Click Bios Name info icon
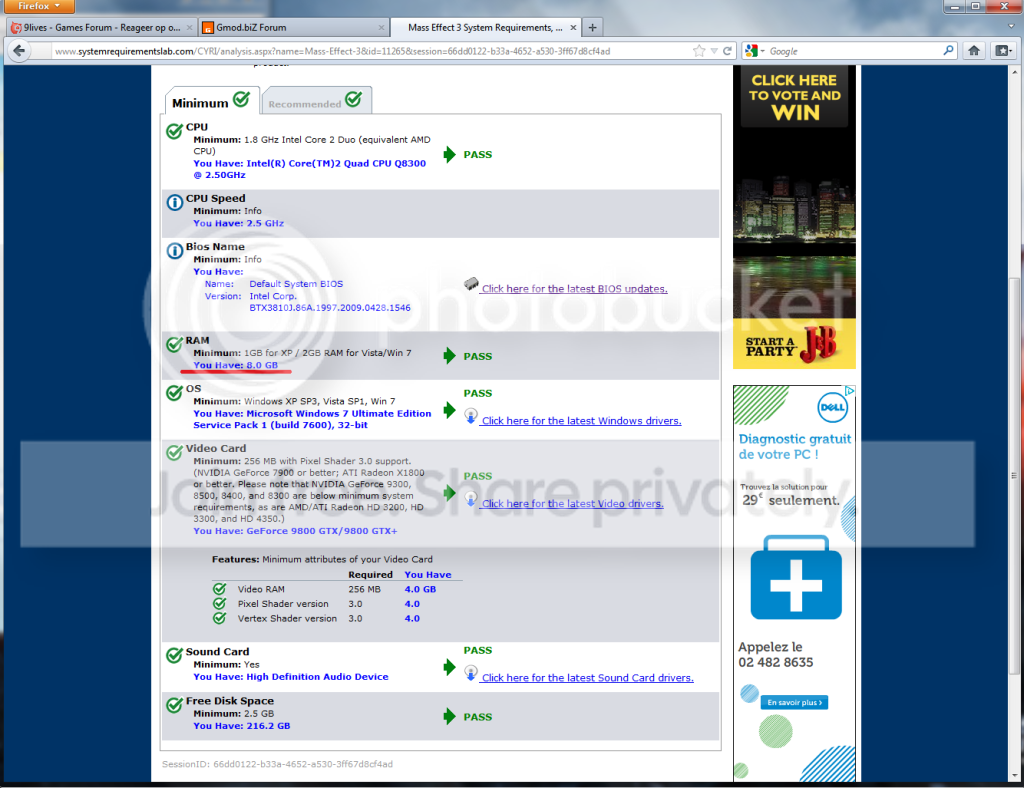This screenshot has height=788, width=1024. coord(174,251)
